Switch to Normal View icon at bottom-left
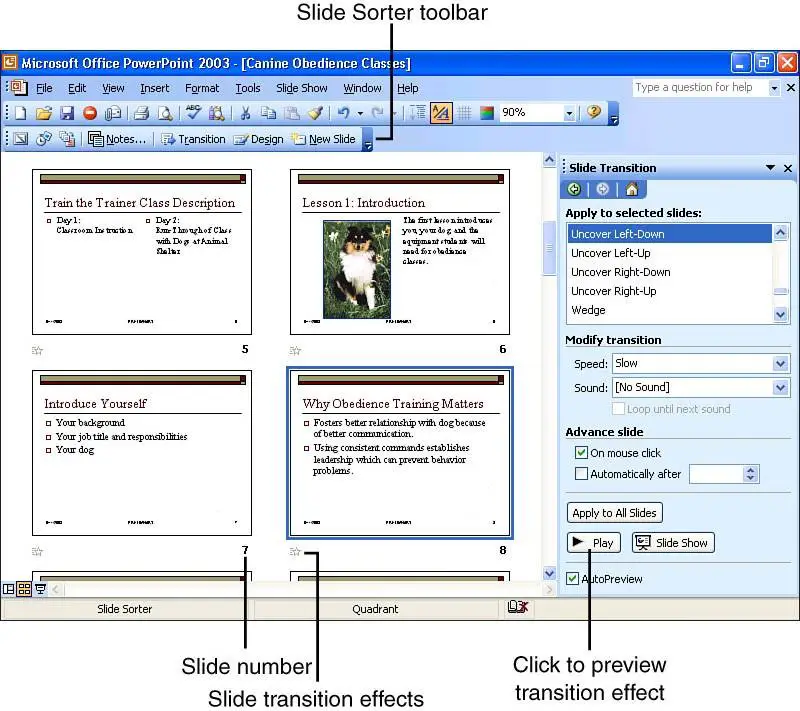 coord(8,590)
